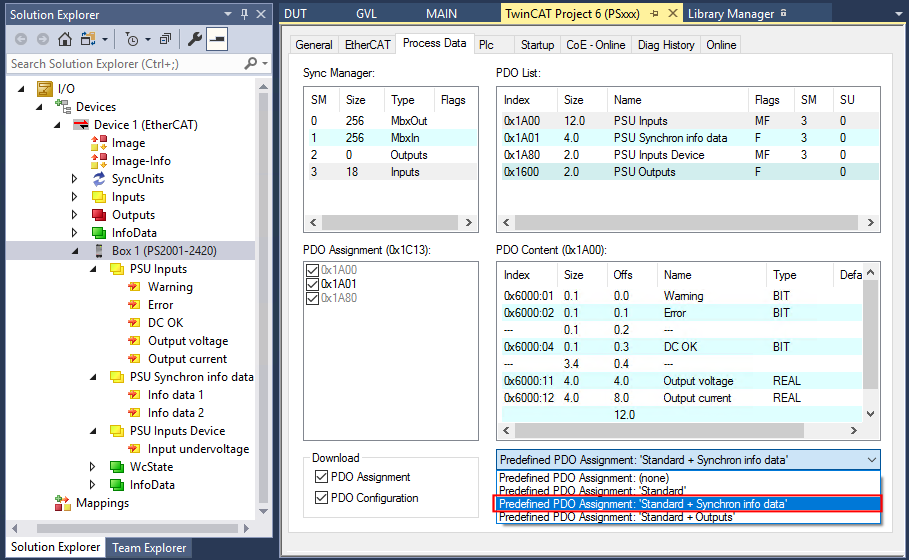Open the Diag History tab
This screenshot has width=909, height=560.
coord(666,45)
